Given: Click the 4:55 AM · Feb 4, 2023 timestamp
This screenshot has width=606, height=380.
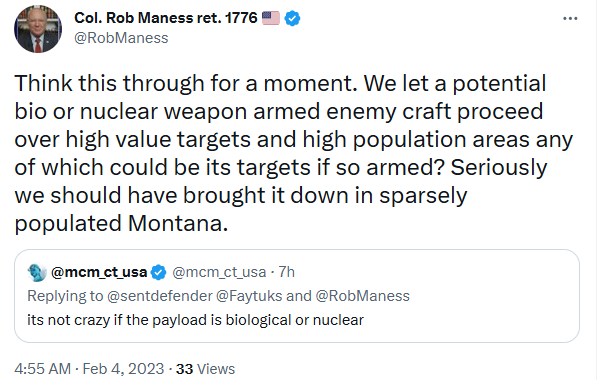Looking at the screenshot, I should [89, 369].
